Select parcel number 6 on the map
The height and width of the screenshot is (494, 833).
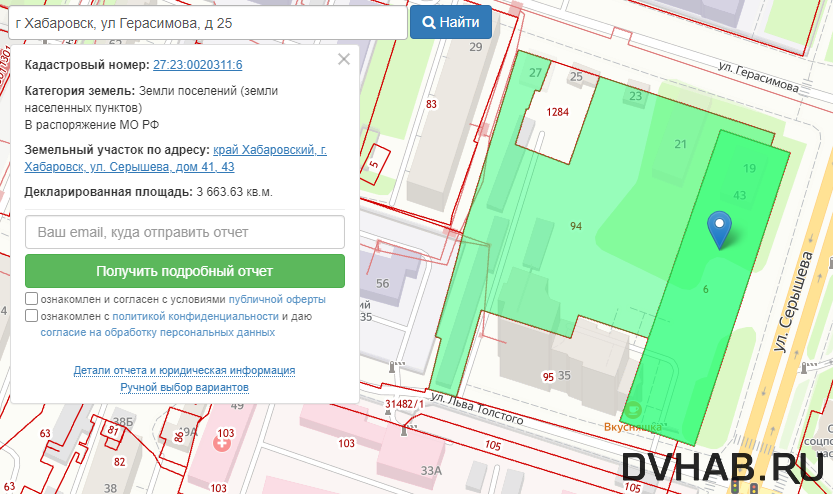706,289
